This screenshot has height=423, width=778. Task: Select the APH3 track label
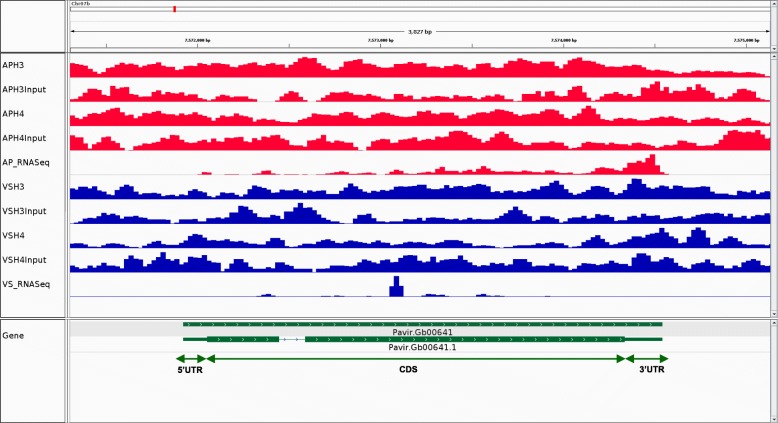(x=13, y=65)
